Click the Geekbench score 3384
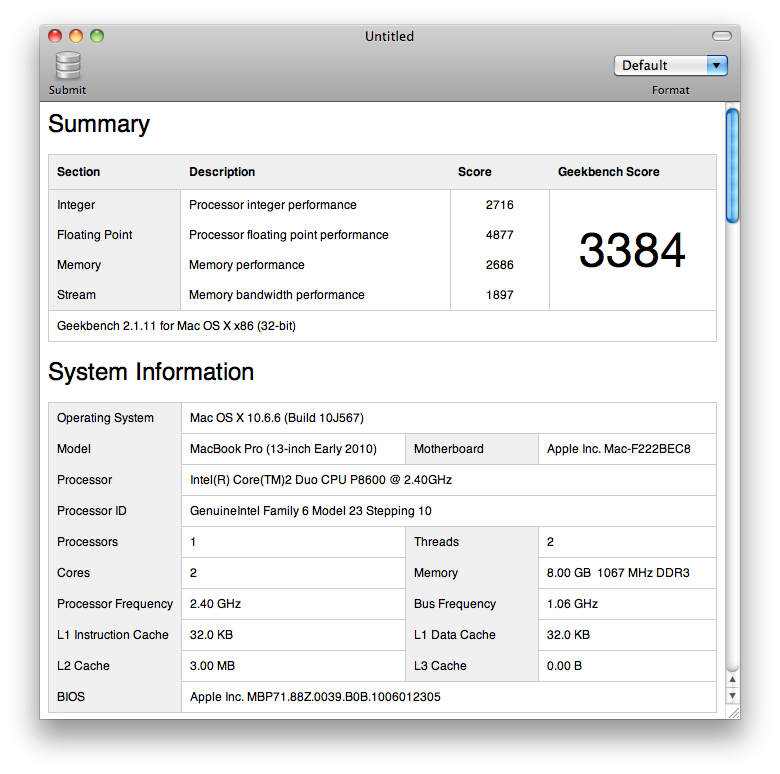Viewport: 780px width, 774px height. pos(632,250)
